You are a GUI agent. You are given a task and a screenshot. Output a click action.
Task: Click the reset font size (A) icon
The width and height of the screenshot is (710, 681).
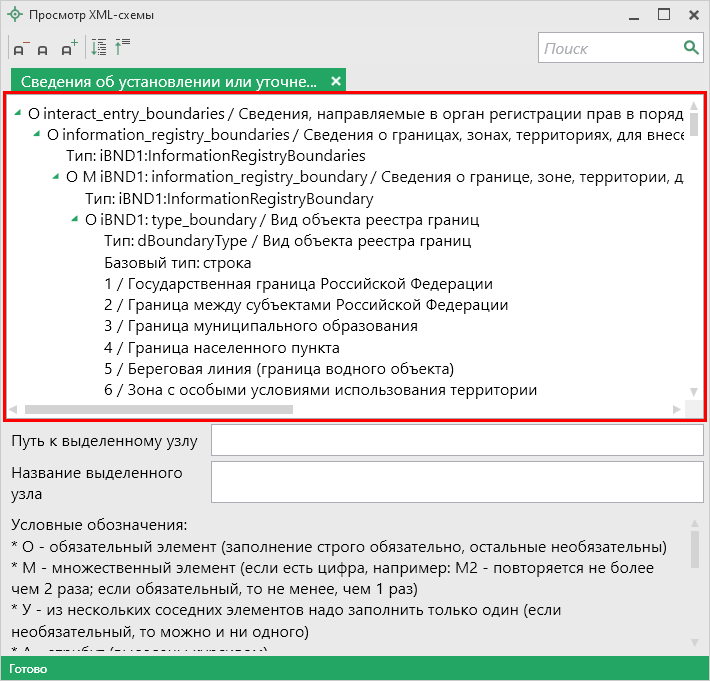coord(43,48)
